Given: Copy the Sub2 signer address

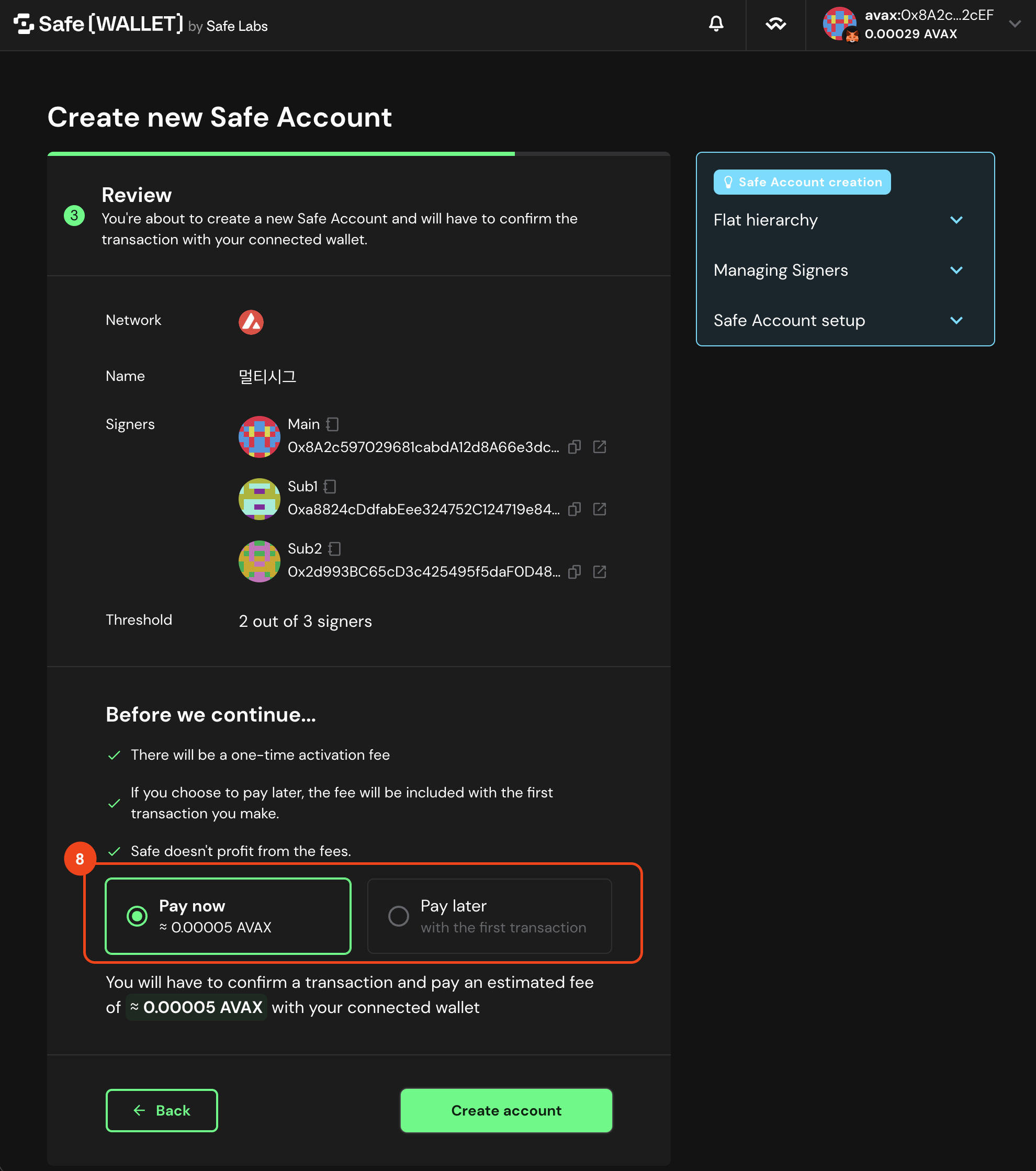Looking at the screenshot, I should 574,572.
